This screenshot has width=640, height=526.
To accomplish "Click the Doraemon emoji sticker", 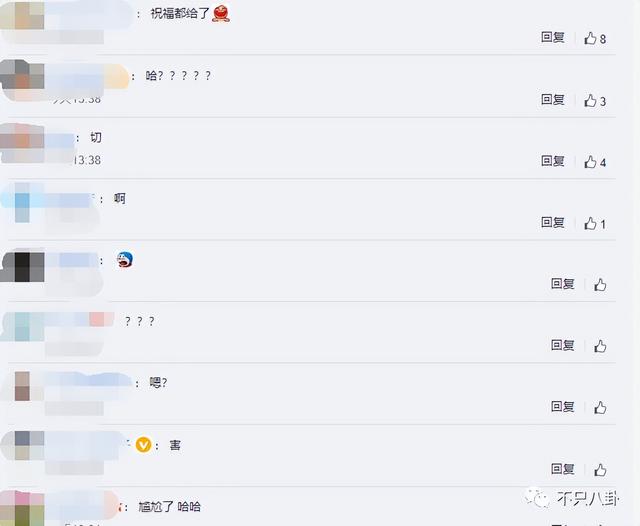I will pos(124,260).
